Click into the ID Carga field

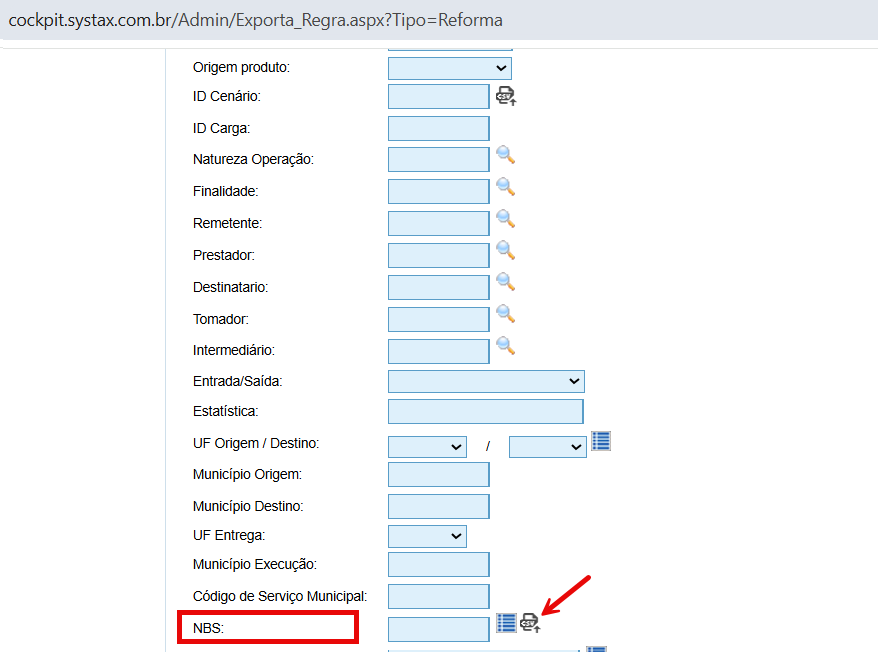pos(438,129)
